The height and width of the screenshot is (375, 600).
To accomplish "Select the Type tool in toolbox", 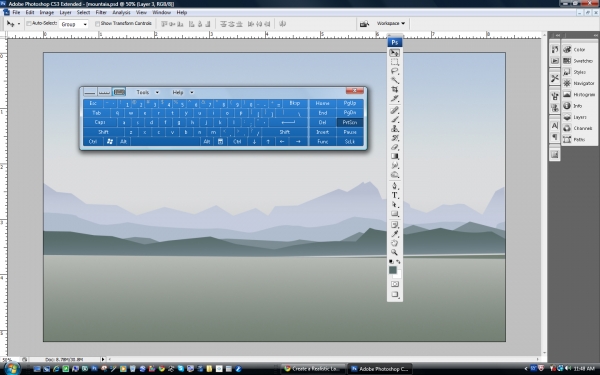I will coord(395,196).
